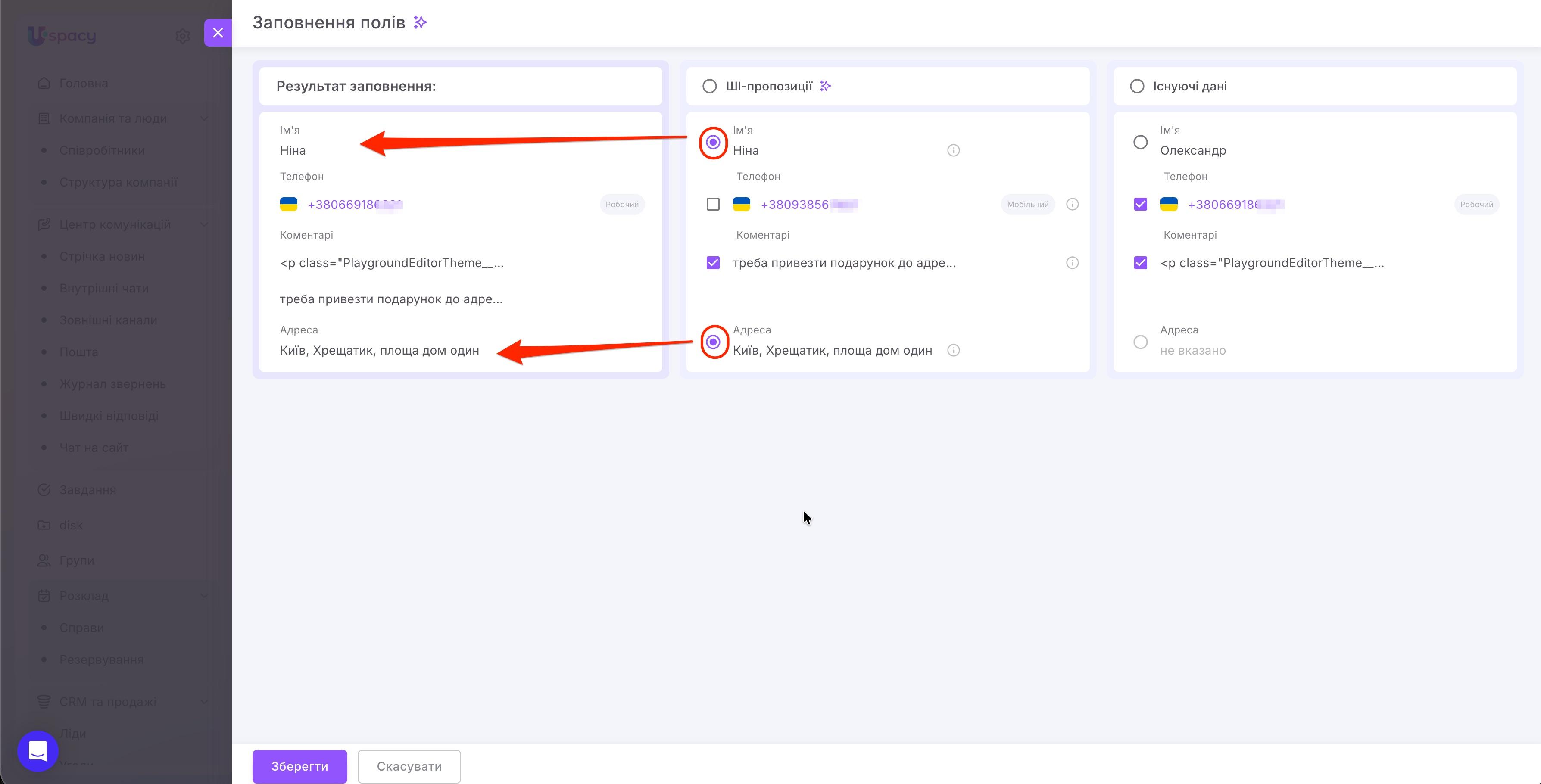This screenshot has height=784, width=1541.
Task: Open the Intercom chat launcher icon
Action: coord(37,750)
